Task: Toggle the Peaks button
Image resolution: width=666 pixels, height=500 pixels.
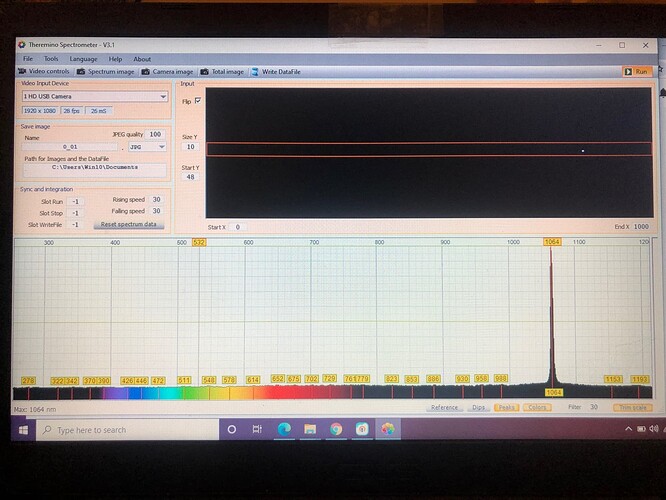Action: point(506,407)
